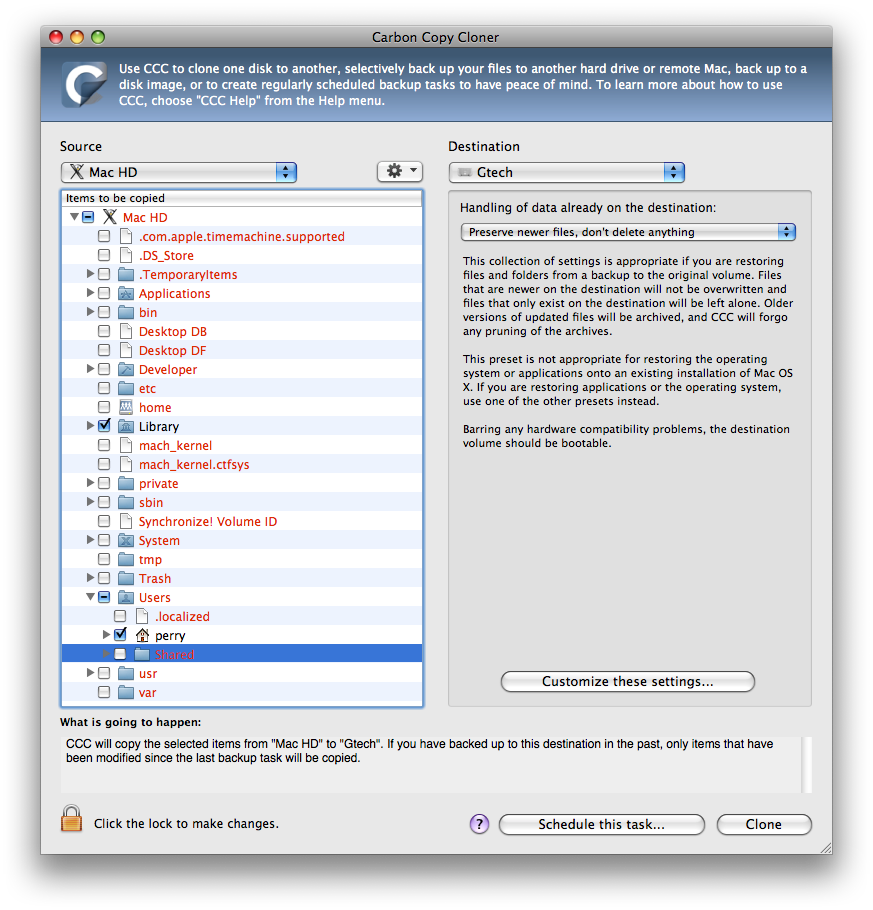Click the Clone button
Screen dimensions: 873x910
point(764,824)
